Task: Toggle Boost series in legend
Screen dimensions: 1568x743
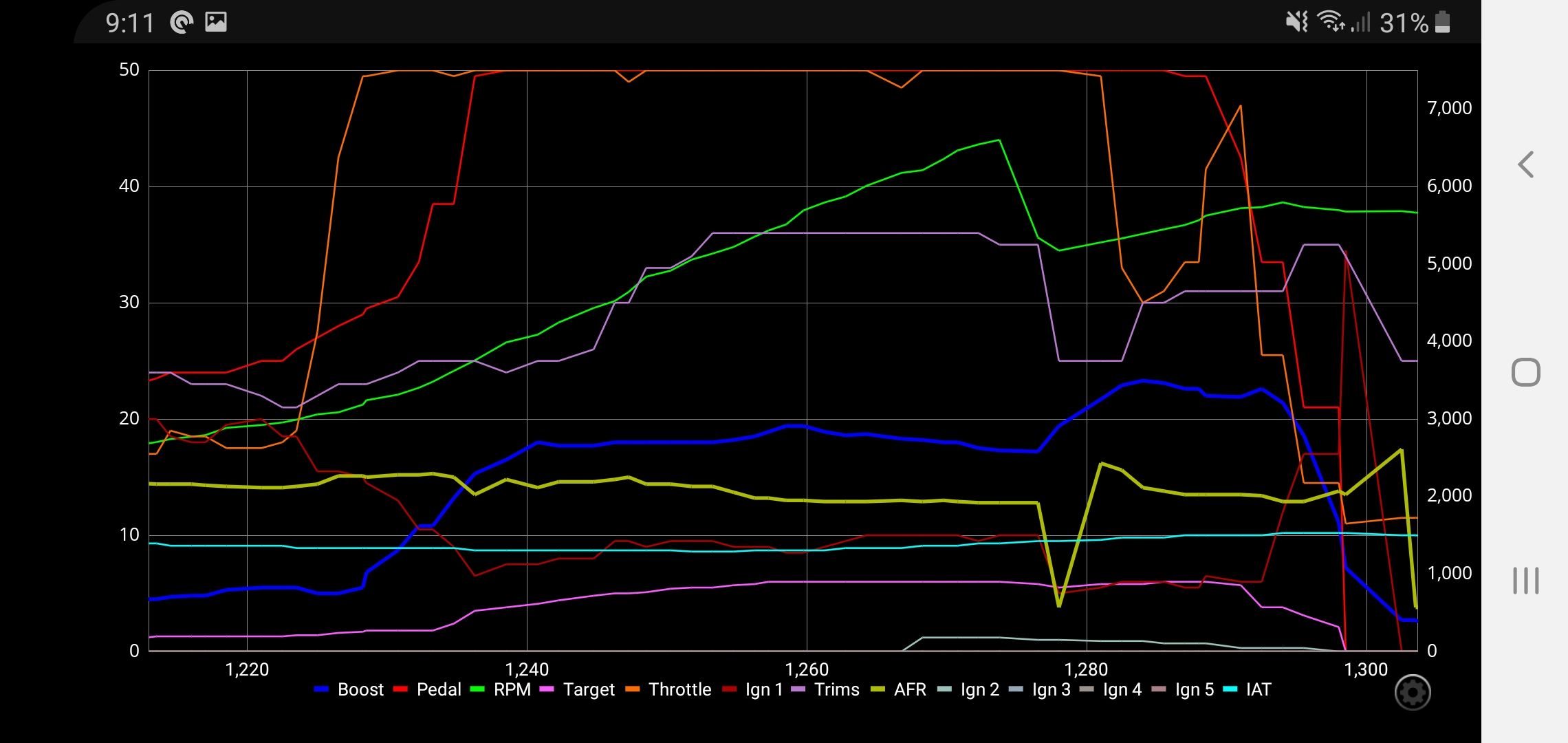Action: click(x=360, y=689)
